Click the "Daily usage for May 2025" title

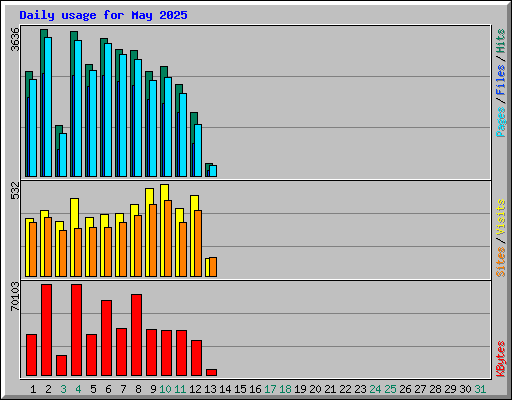(x=103, y=15)
